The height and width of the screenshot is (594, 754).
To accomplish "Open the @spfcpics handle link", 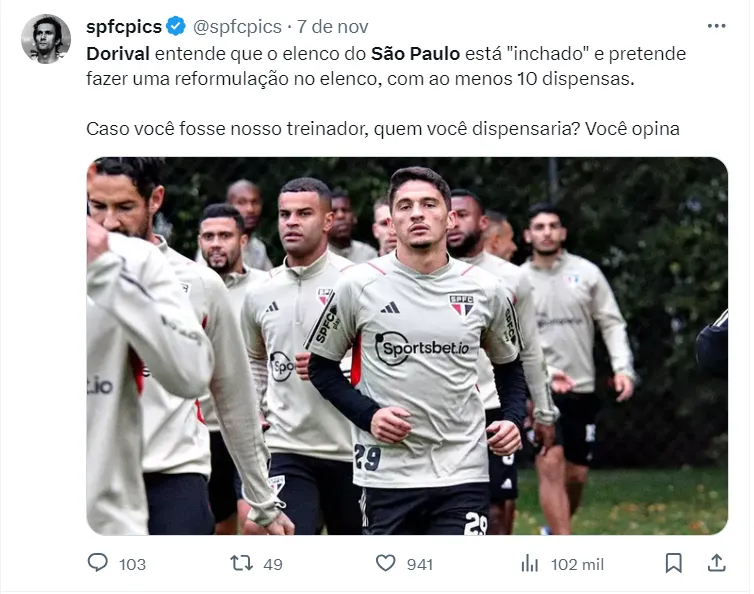I will coord(237,26).
